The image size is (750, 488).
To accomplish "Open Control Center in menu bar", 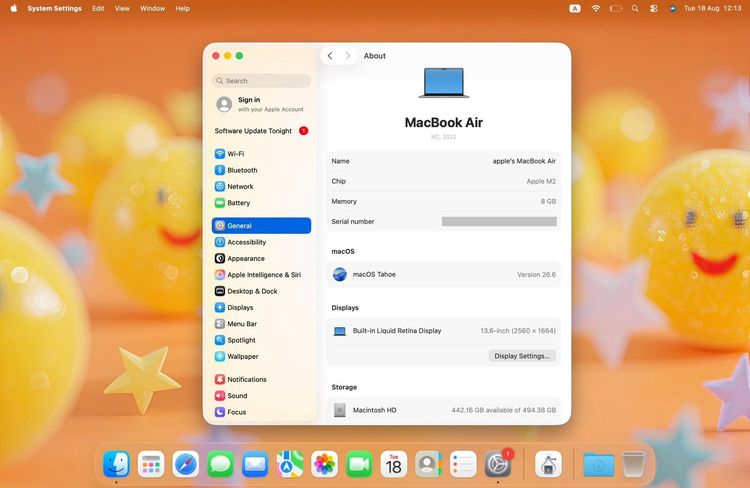I will click(653, 8).
